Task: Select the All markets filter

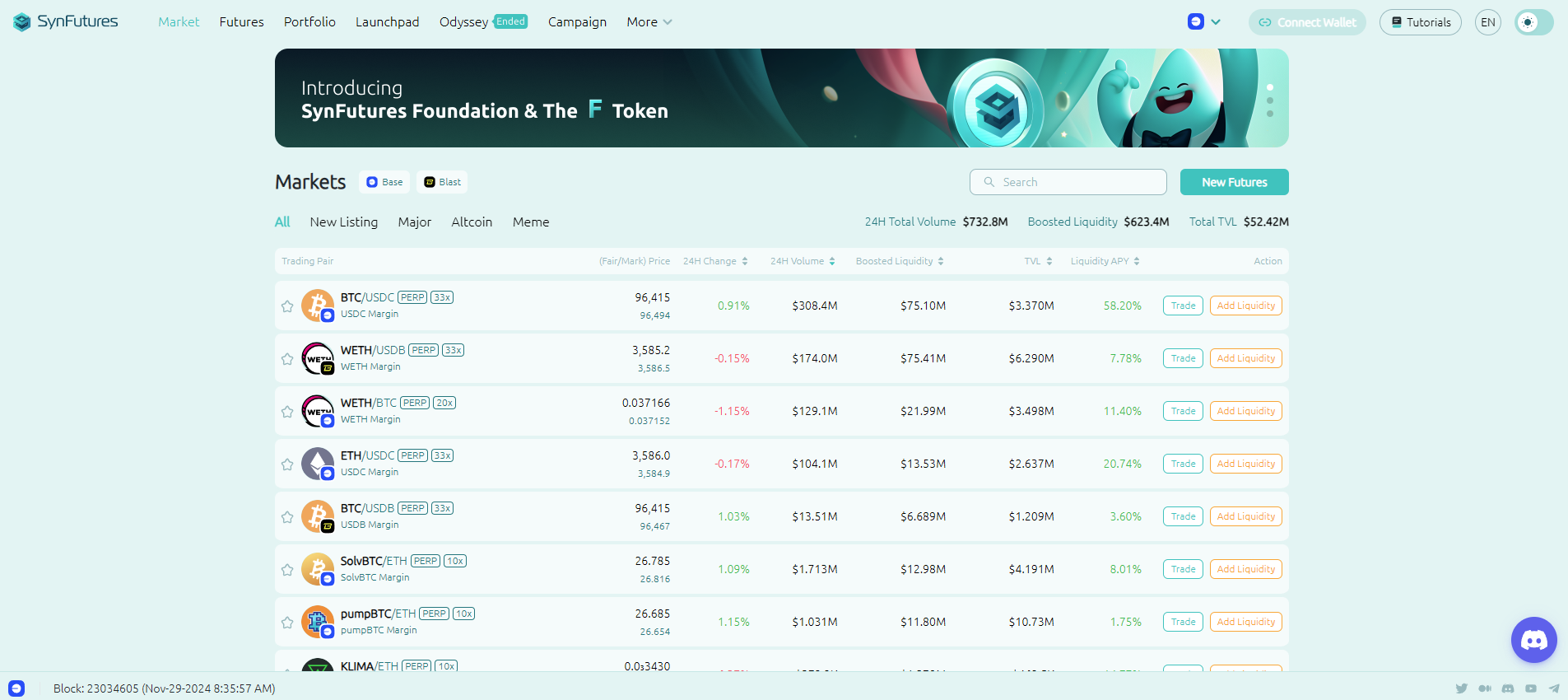Action: tap(282, 222)
